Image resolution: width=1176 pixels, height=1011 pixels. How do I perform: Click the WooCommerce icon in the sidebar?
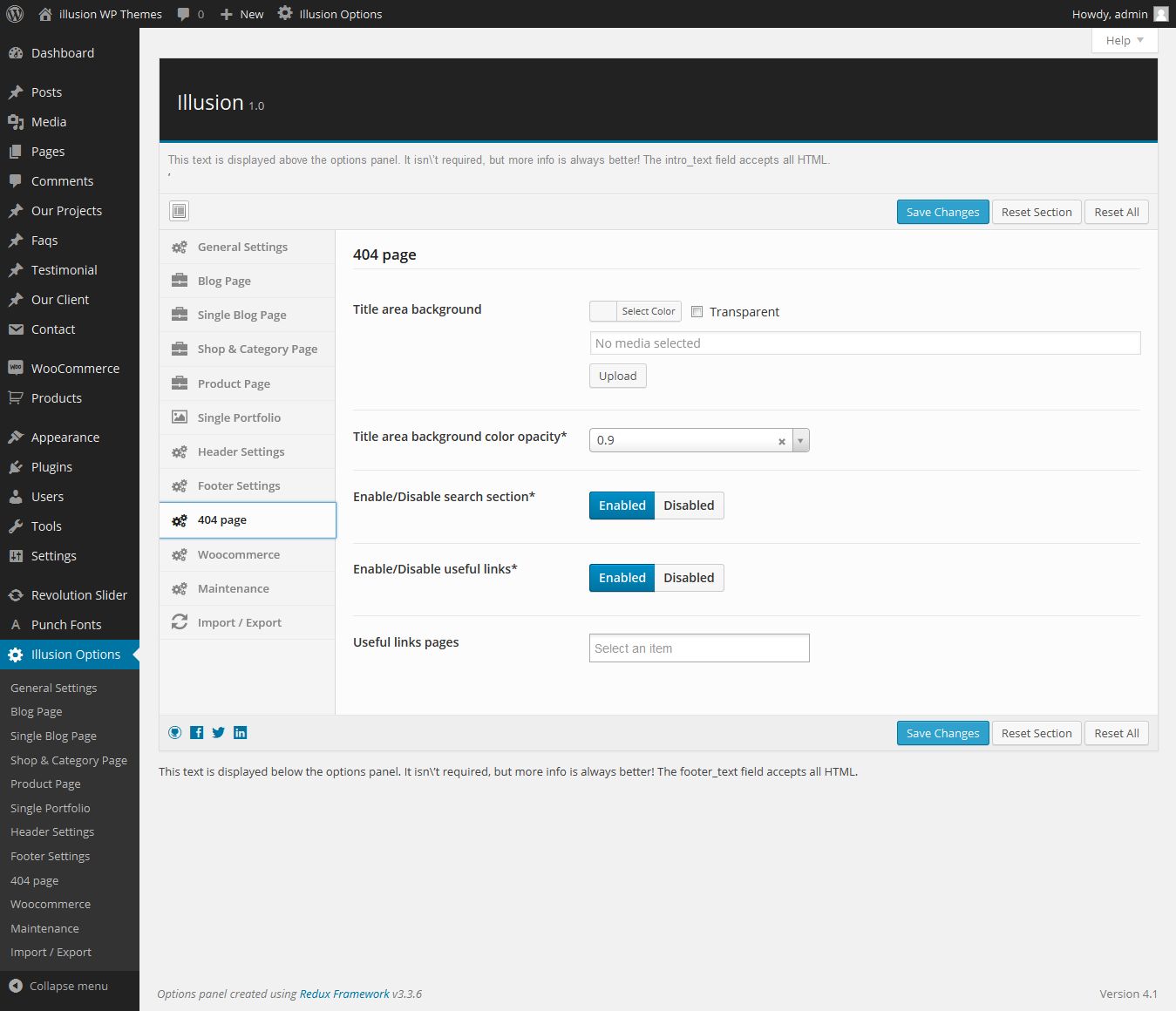point(16,368)
